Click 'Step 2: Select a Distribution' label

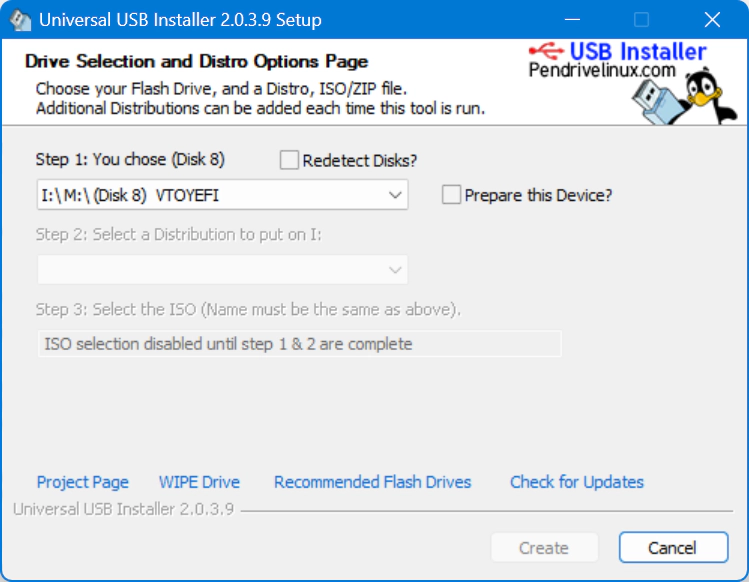point(179,235)
